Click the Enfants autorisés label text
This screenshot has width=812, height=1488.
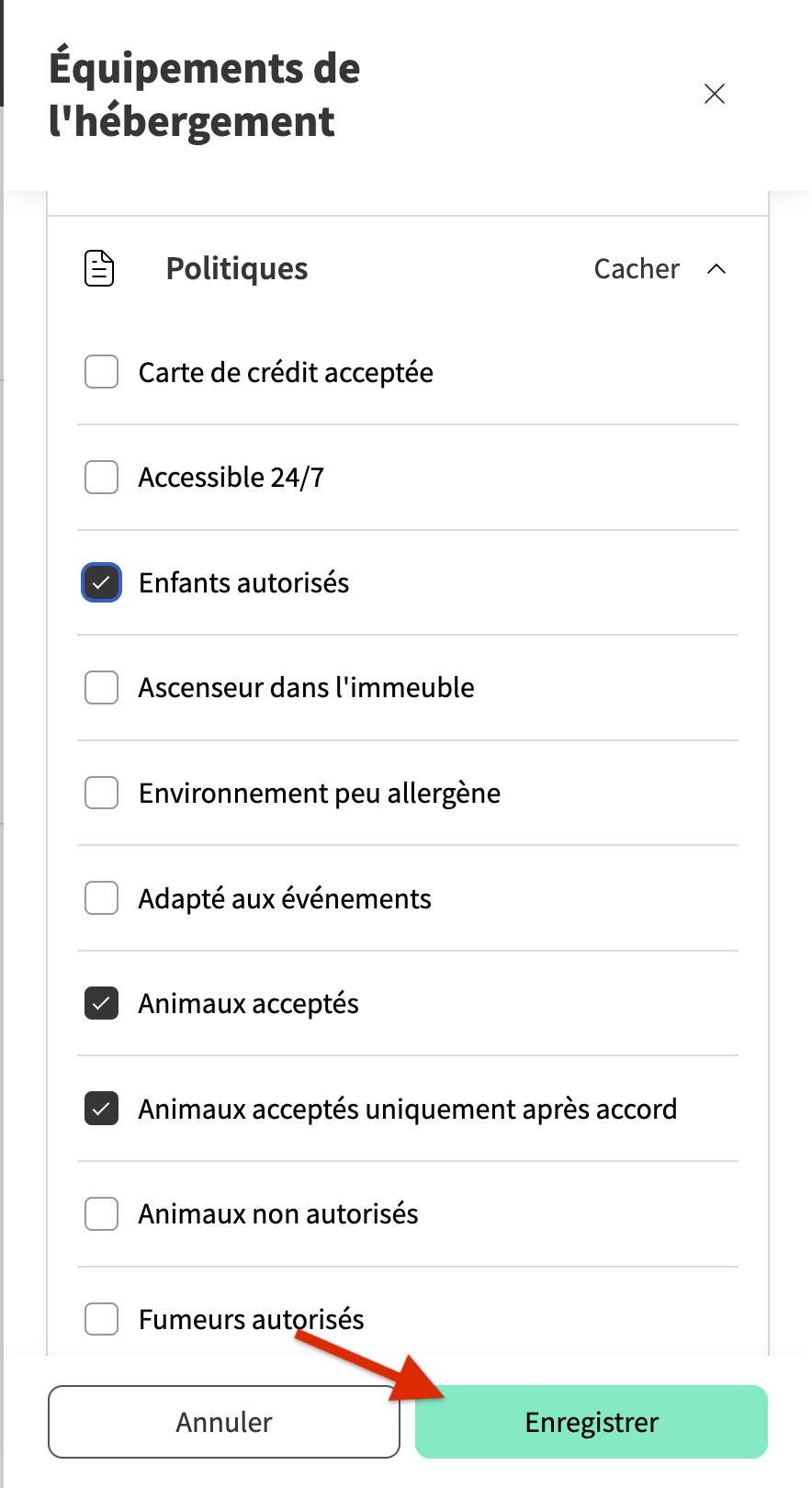click(243, 583)
